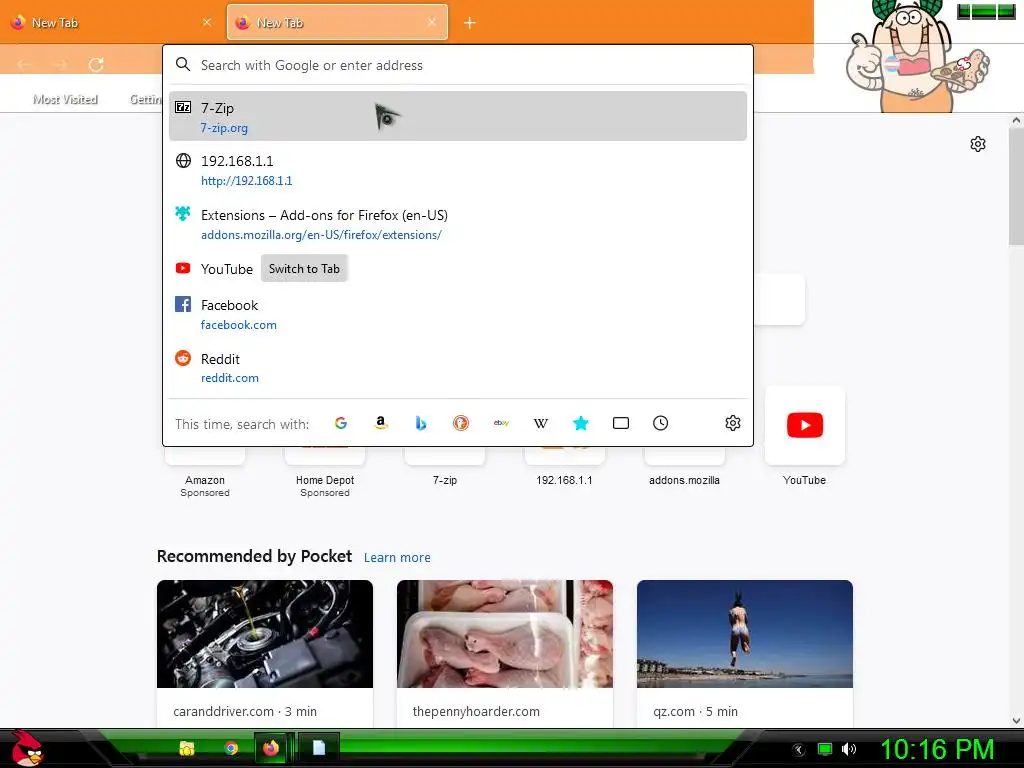This screenshot has height=768, width=1024.
Task: Go back one page
Action: tap(24, 65)
